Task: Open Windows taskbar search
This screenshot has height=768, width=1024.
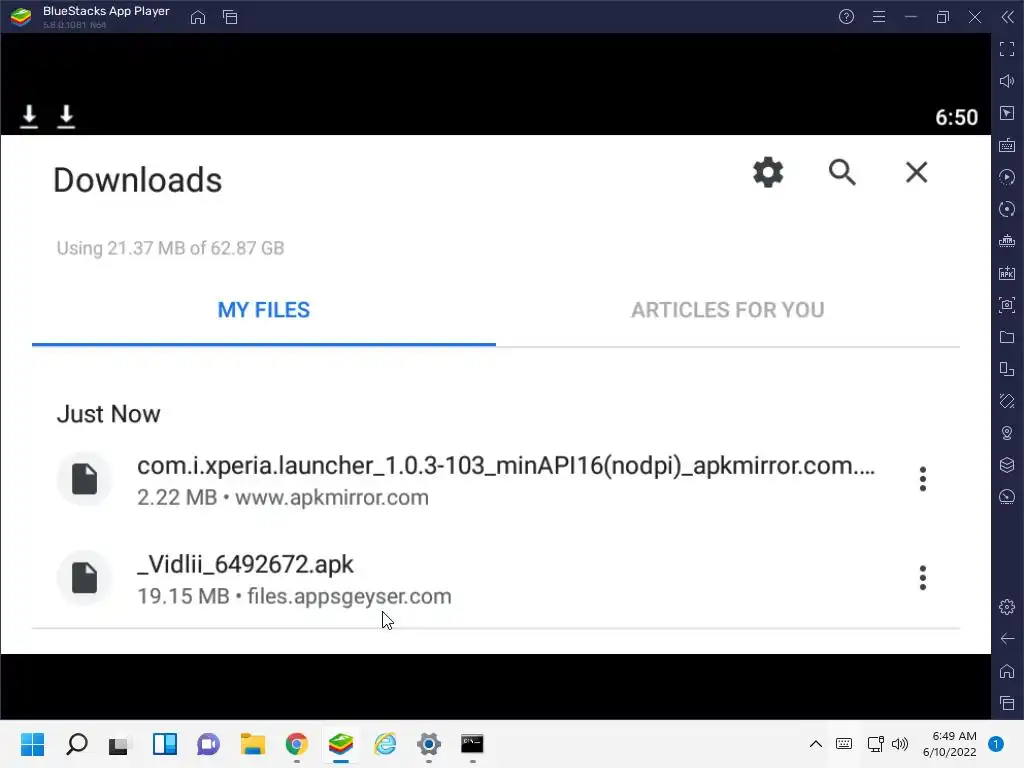Action: coord(76,744)
